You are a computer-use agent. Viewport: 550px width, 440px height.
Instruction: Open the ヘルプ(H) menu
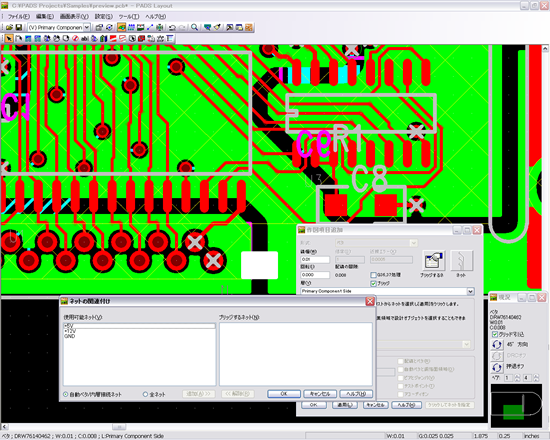point(155,16)
